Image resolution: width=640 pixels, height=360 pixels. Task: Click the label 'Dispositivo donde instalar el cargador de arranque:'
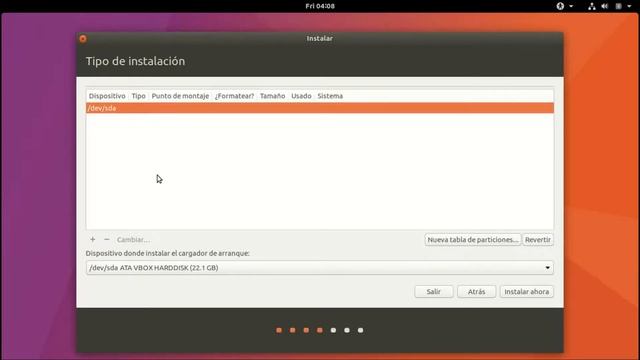(x=167, y=253)
